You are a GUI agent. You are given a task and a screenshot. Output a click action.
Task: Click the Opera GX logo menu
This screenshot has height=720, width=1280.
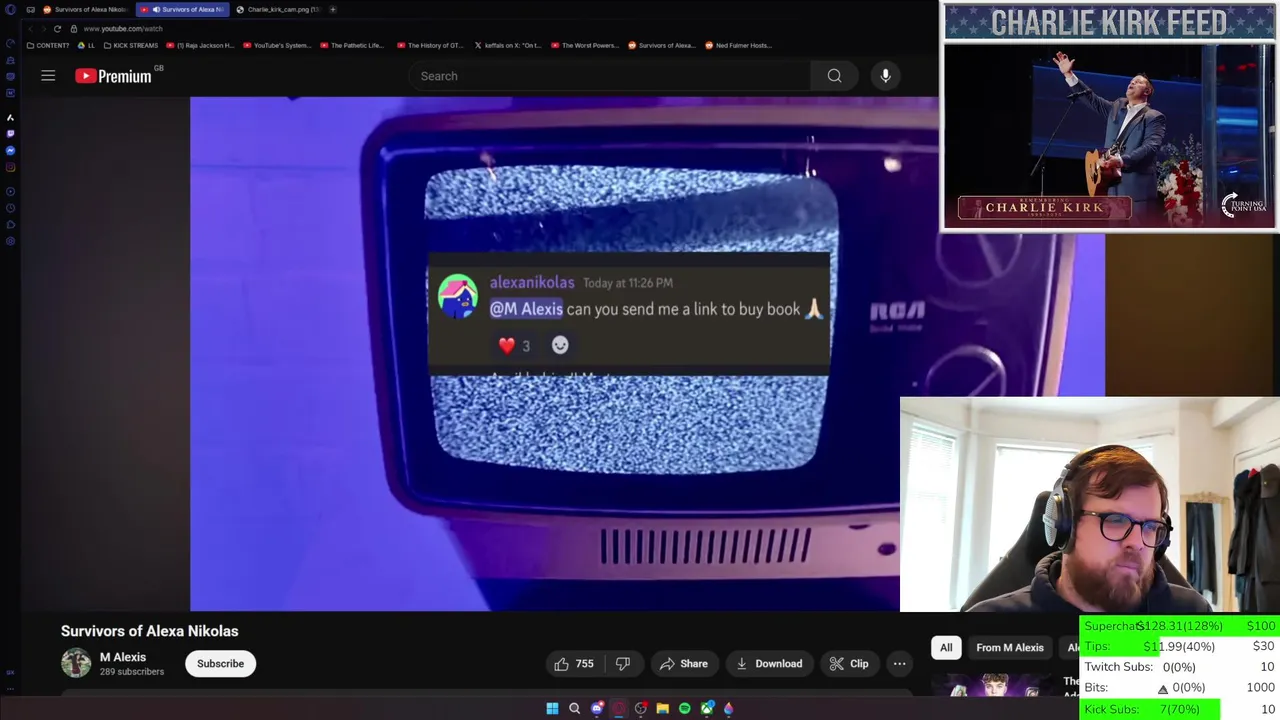[x=10, y=9]
